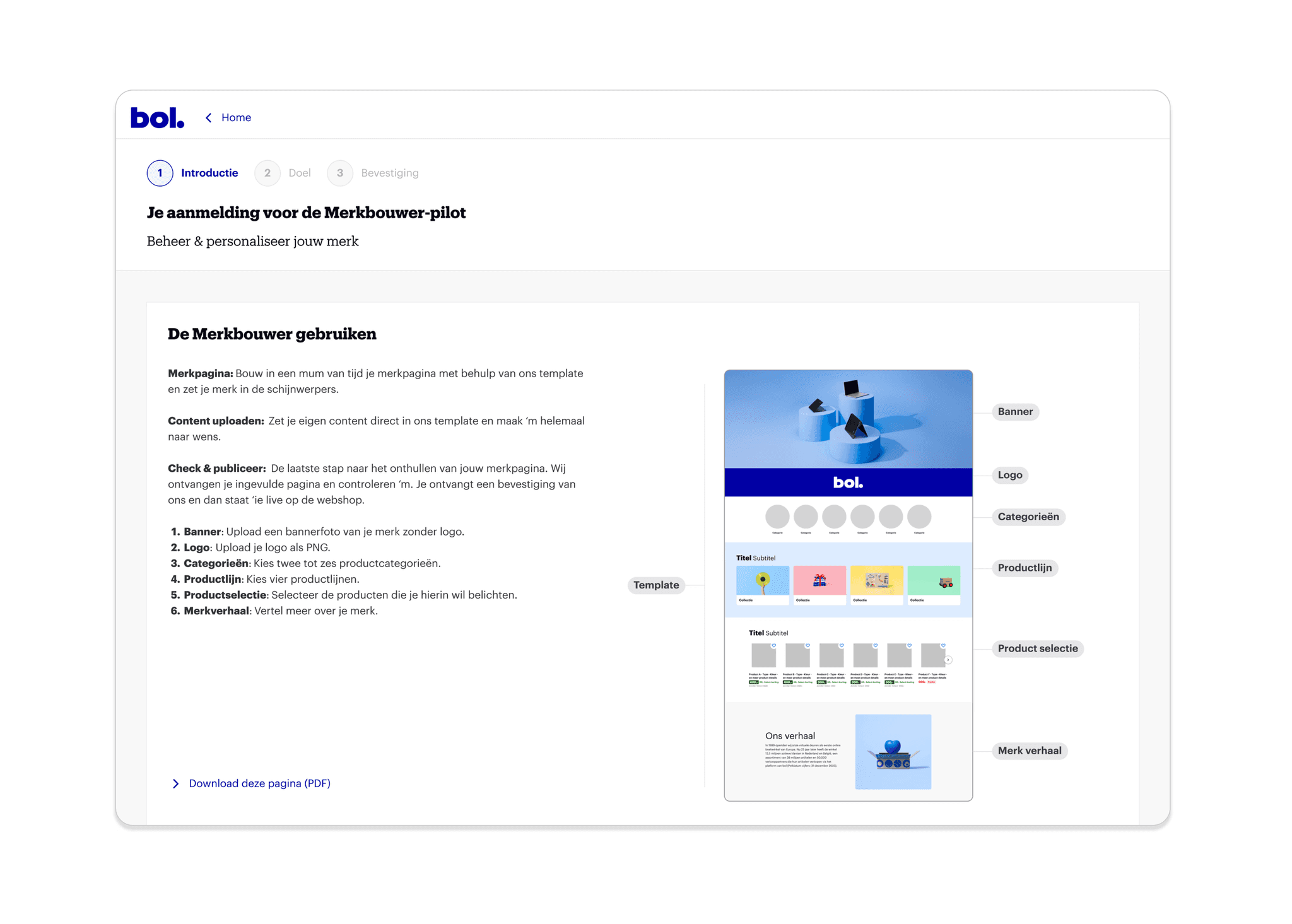Select step 1 Introductie circle
Viewport: 1292px width, 924px height.
(160, 173)
